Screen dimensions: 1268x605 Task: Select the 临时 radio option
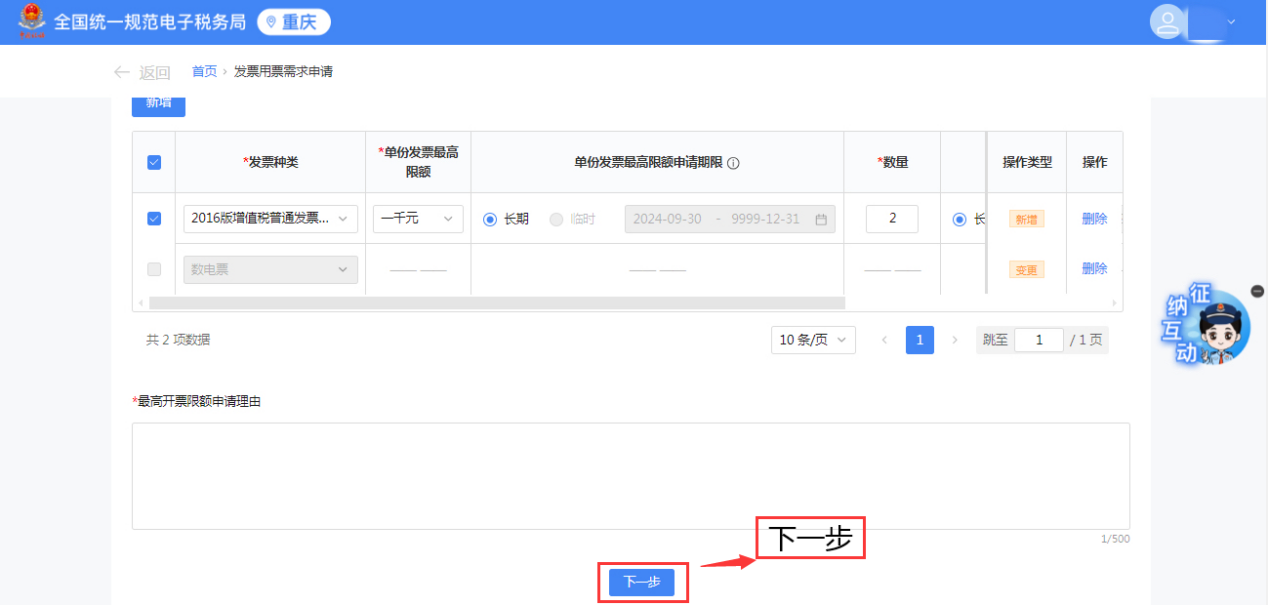(556, 219)
